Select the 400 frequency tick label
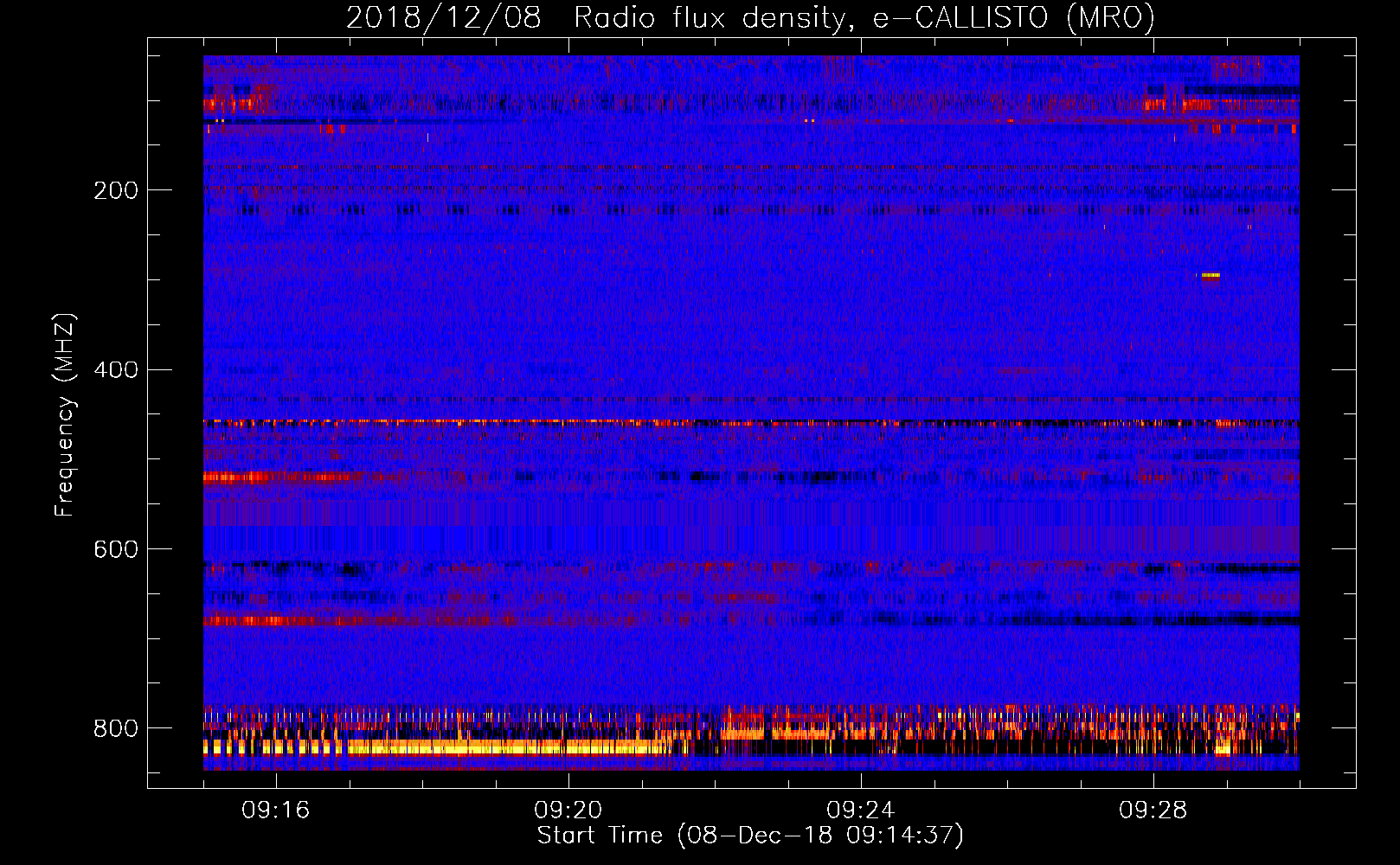The height and width of the screenshot is (865, 1400). point(116,370)
